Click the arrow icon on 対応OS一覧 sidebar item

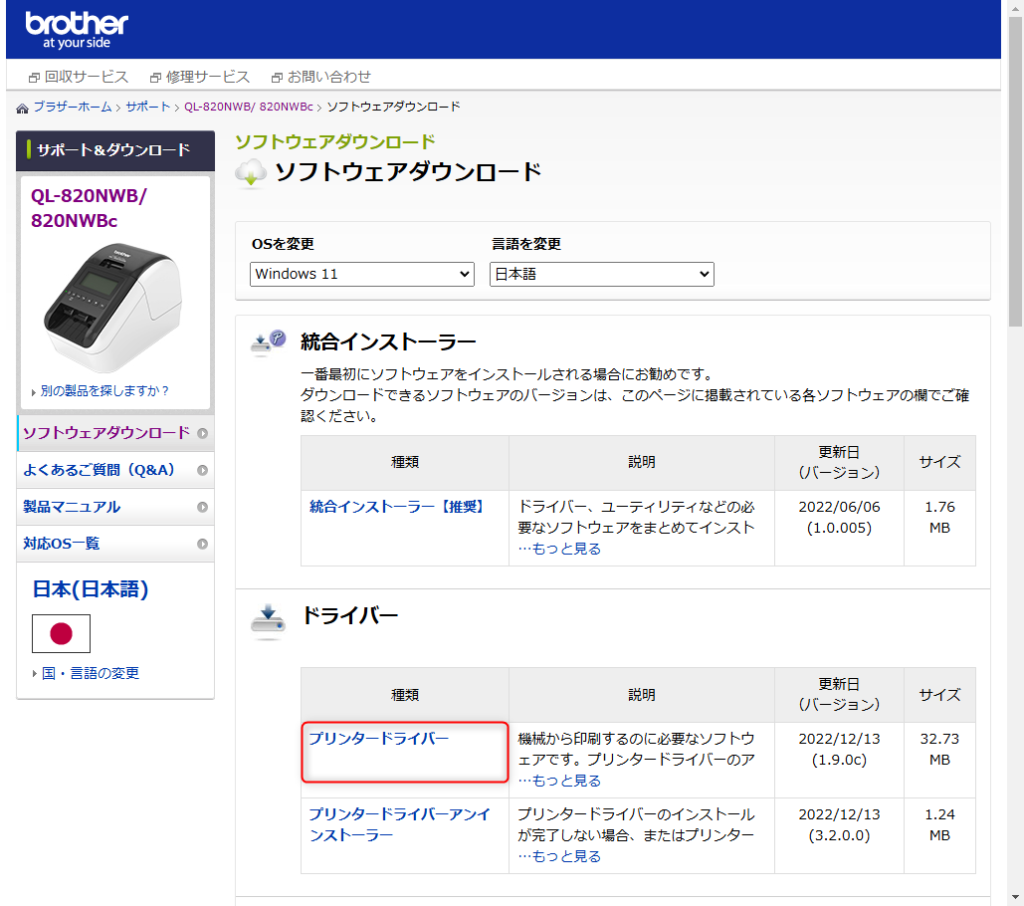coord(202,544)
